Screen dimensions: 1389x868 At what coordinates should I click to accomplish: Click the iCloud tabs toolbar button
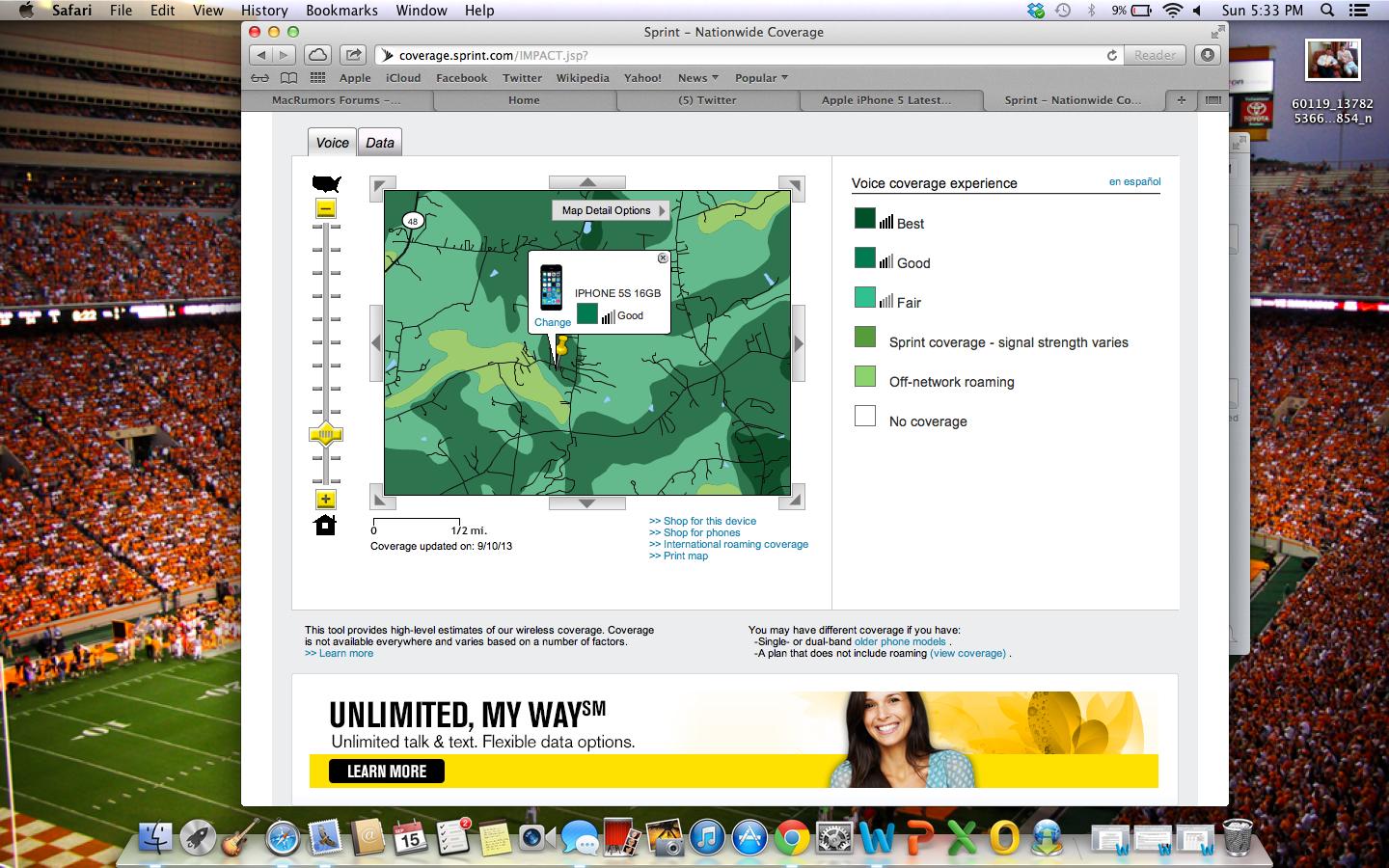(318, 55)
